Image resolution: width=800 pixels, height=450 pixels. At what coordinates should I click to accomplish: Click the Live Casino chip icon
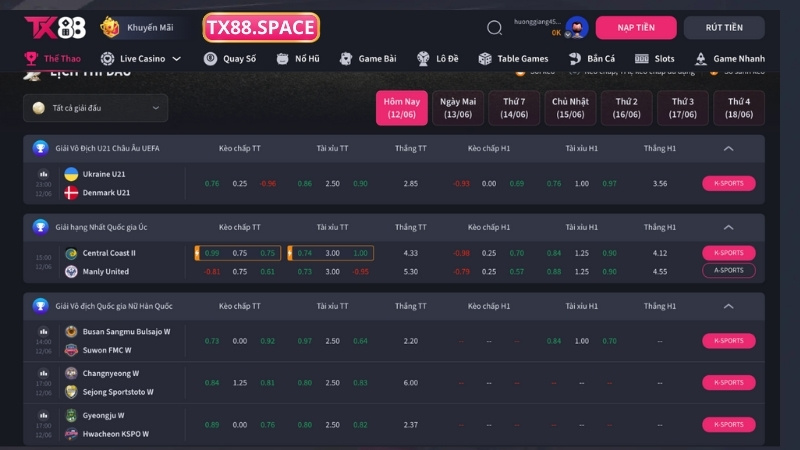click(107, 59)
